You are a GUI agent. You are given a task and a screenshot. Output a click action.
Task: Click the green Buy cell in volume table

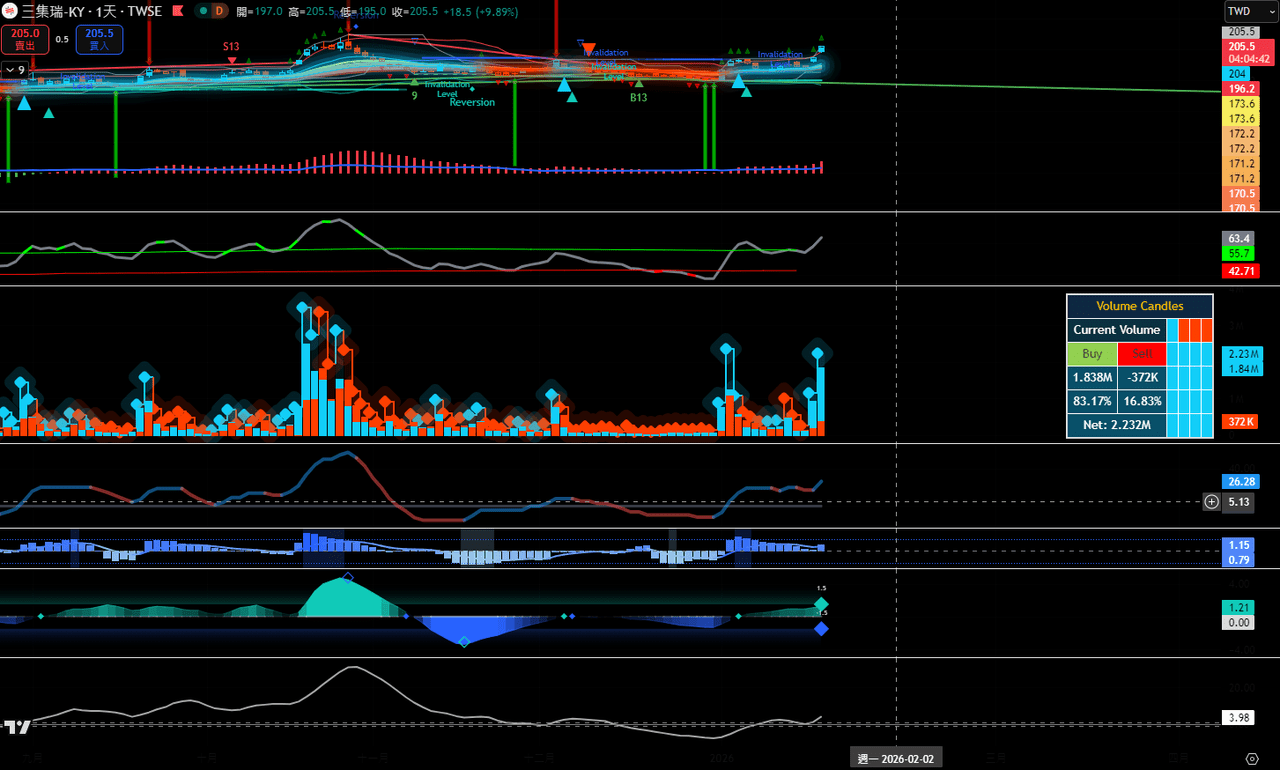coord(1092,354)
